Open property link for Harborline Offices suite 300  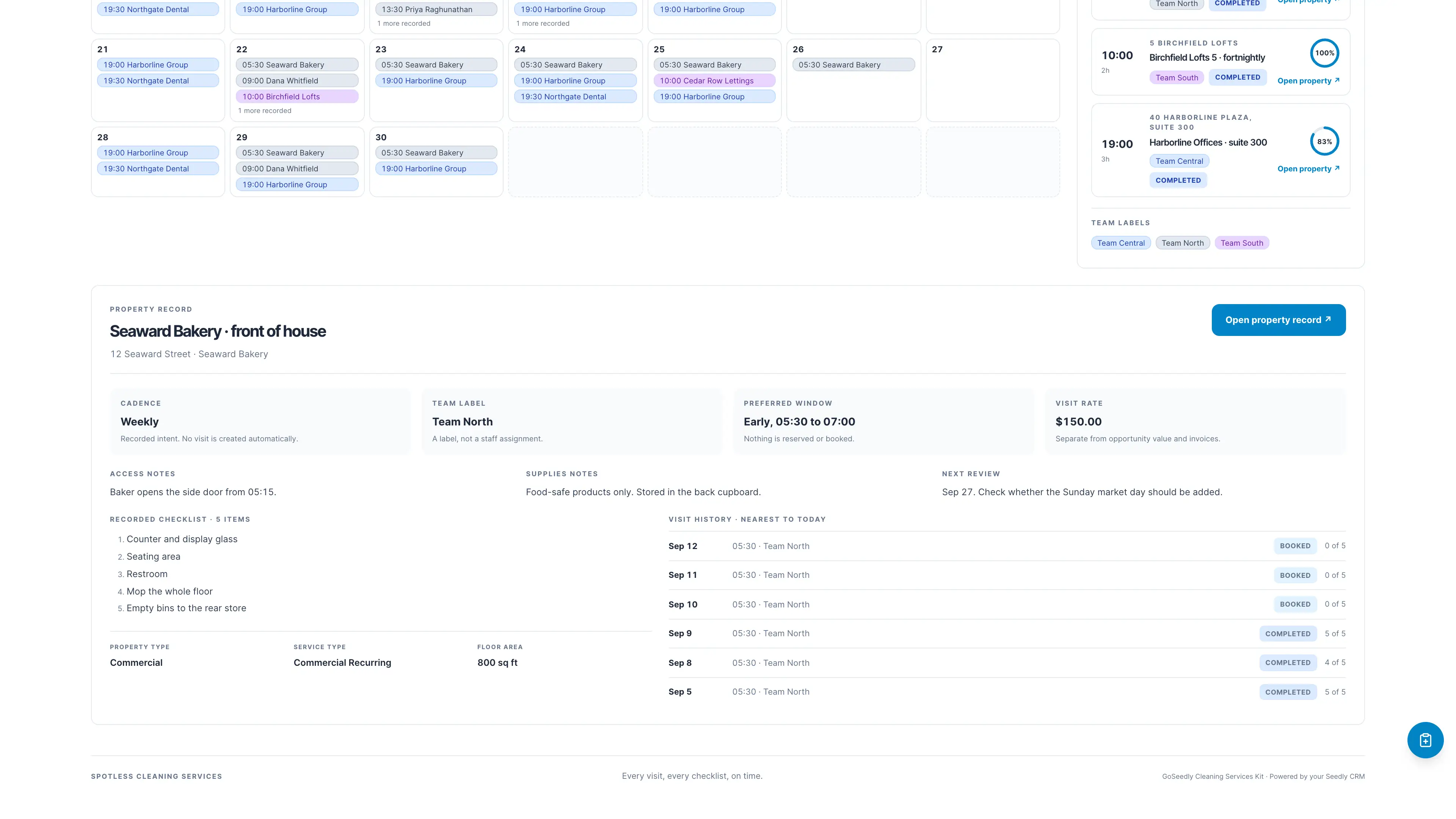click(1308, 168)
